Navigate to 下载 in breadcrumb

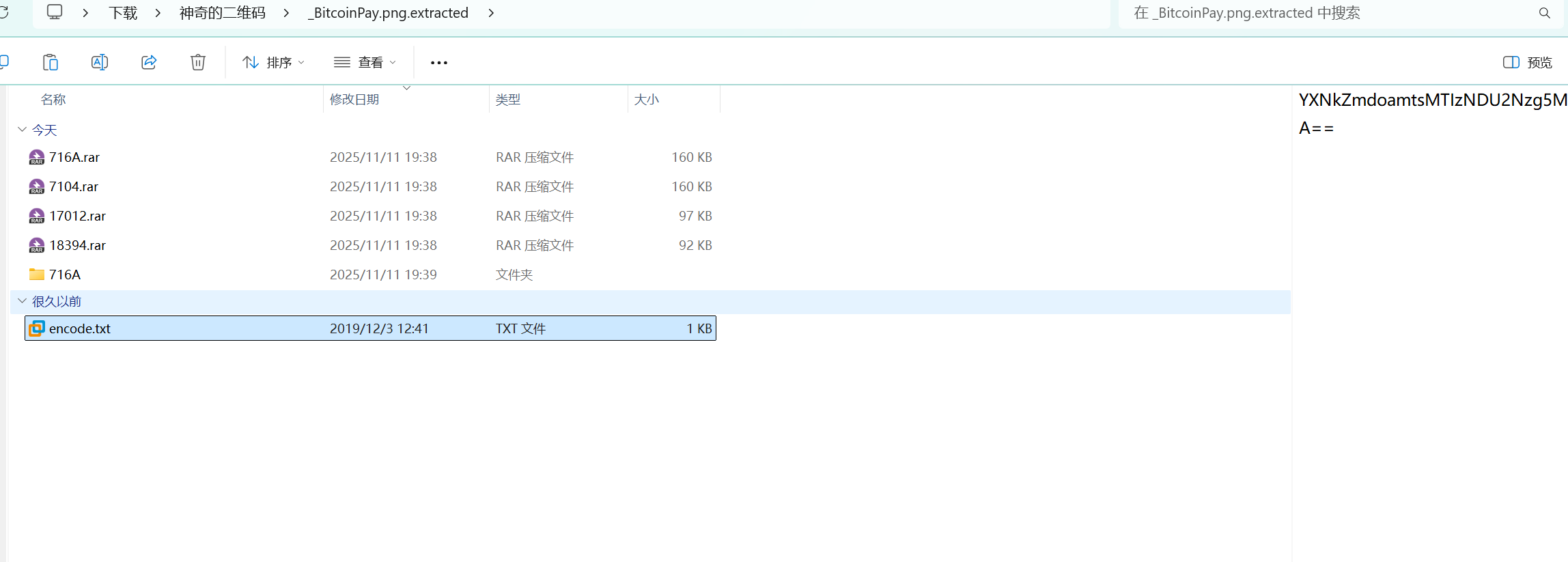(123, 13)
